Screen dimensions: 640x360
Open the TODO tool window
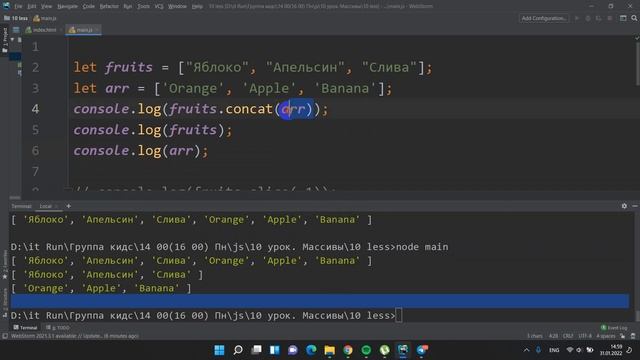58,327
